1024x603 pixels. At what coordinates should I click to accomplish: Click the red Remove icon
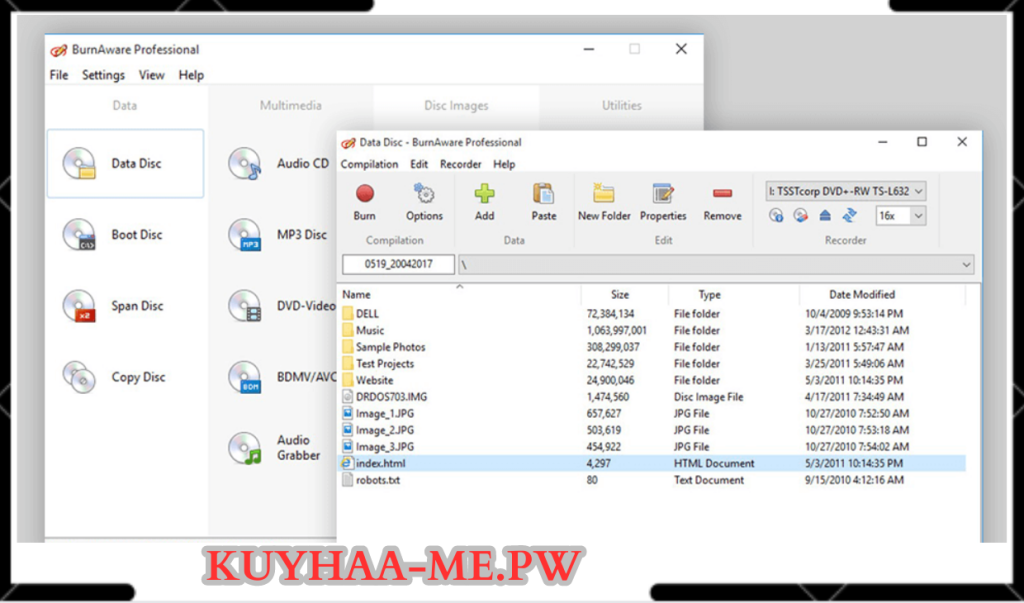tap(722, 193)
